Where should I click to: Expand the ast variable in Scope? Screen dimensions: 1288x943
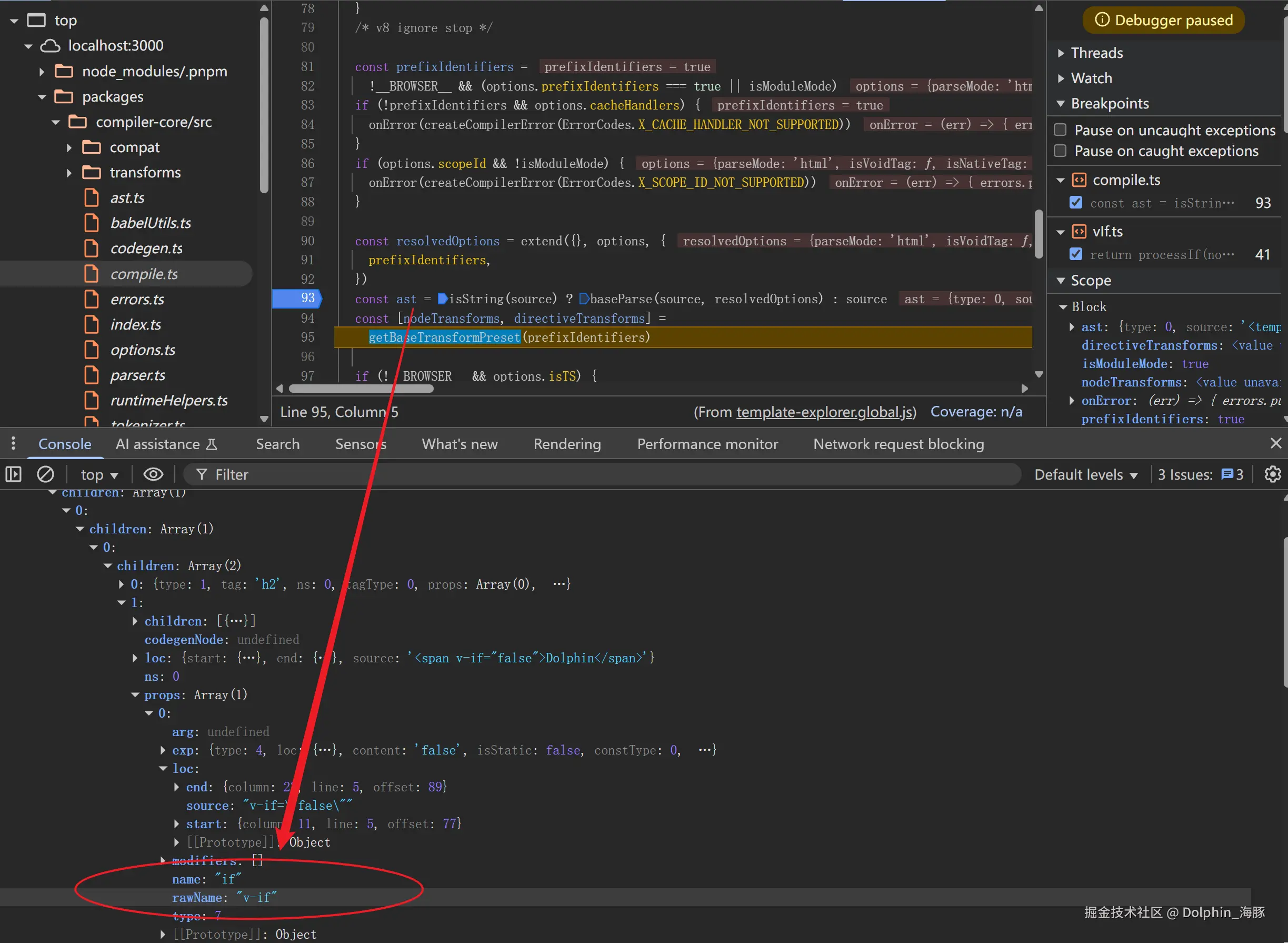pos(1072,327)
